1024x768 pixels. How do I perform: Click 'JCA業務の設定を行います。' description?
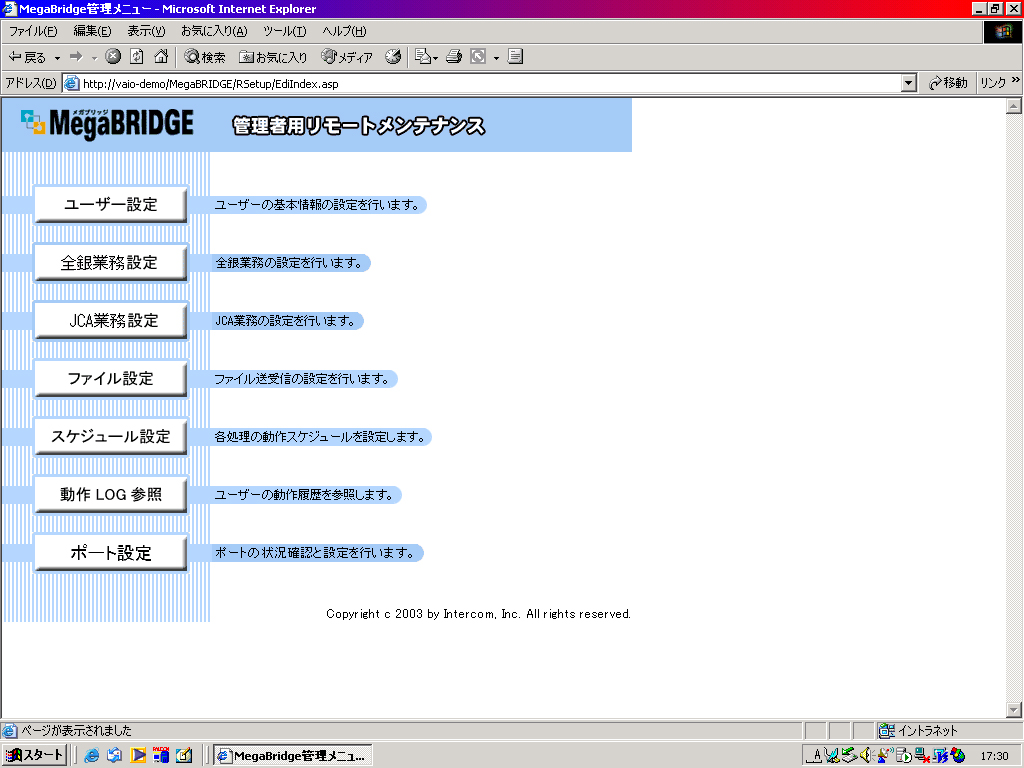285,321
